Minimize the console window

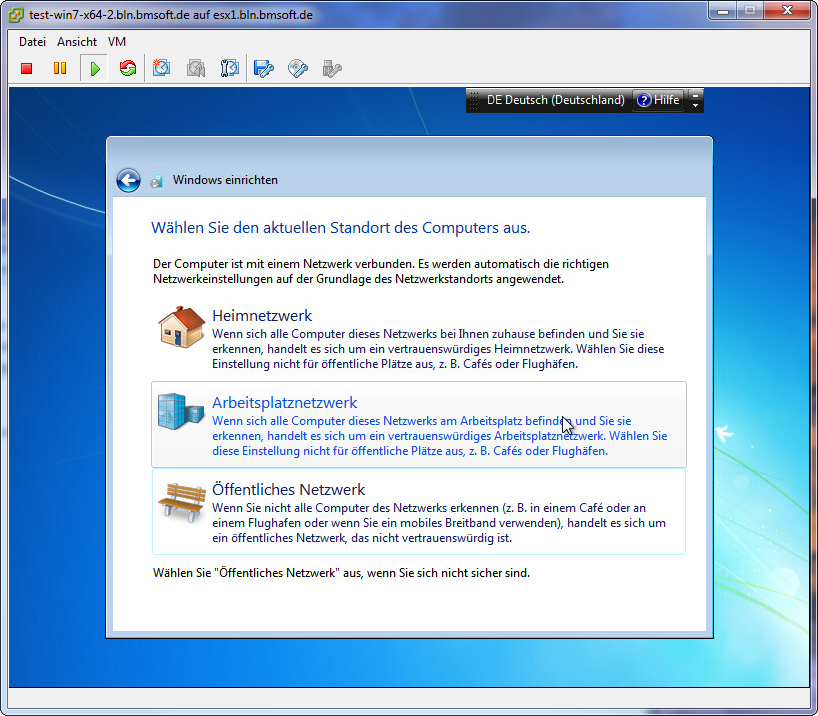[x=723, y=10]
